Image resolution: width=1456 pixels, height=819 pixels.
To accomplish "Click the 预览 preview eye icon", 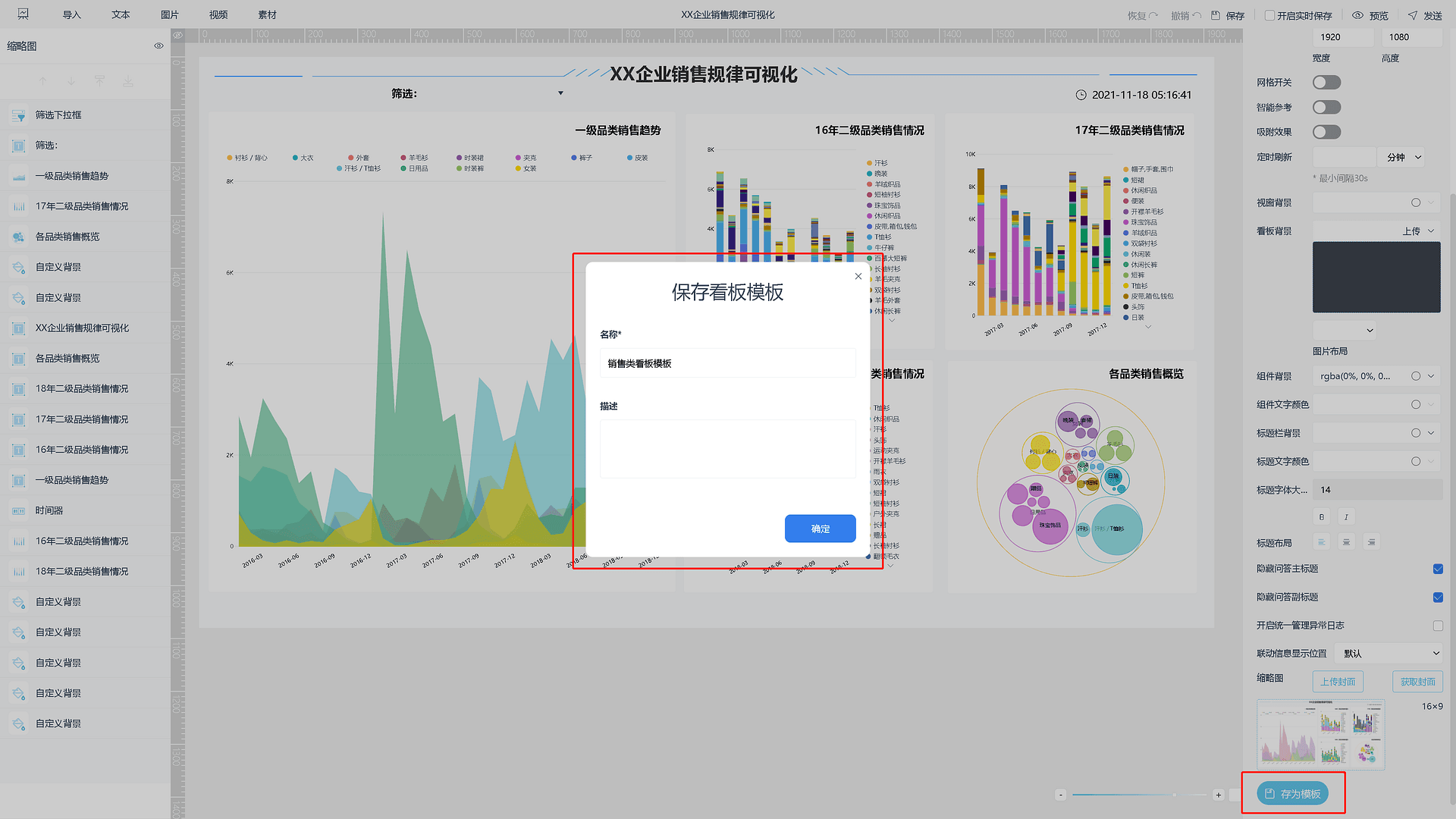I will (1358, 15).
